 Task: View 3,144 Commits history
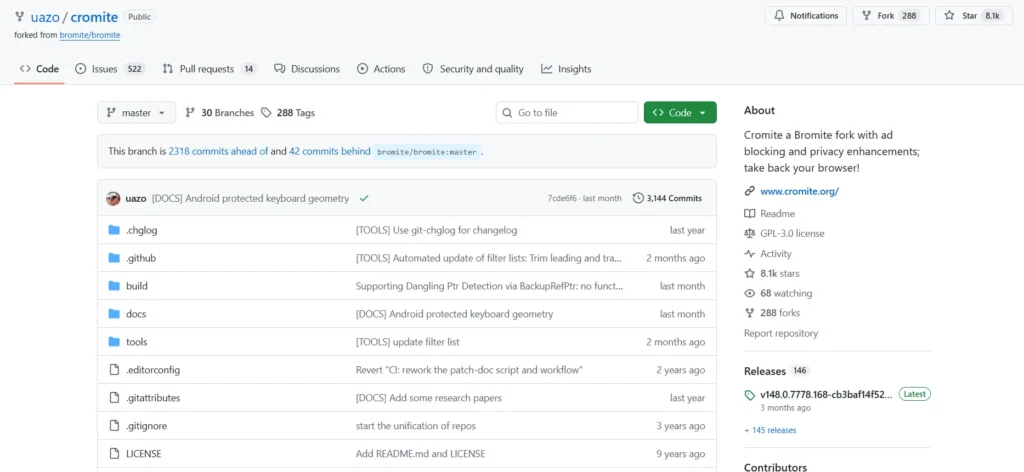pyautogui.click(x=667, y=198)
